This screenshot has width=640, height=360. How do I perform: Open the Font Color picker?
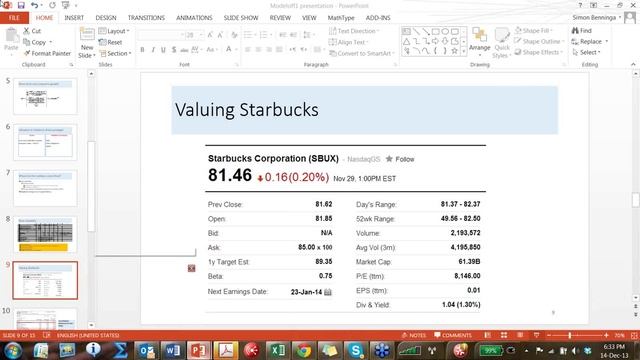pos(230,49)
